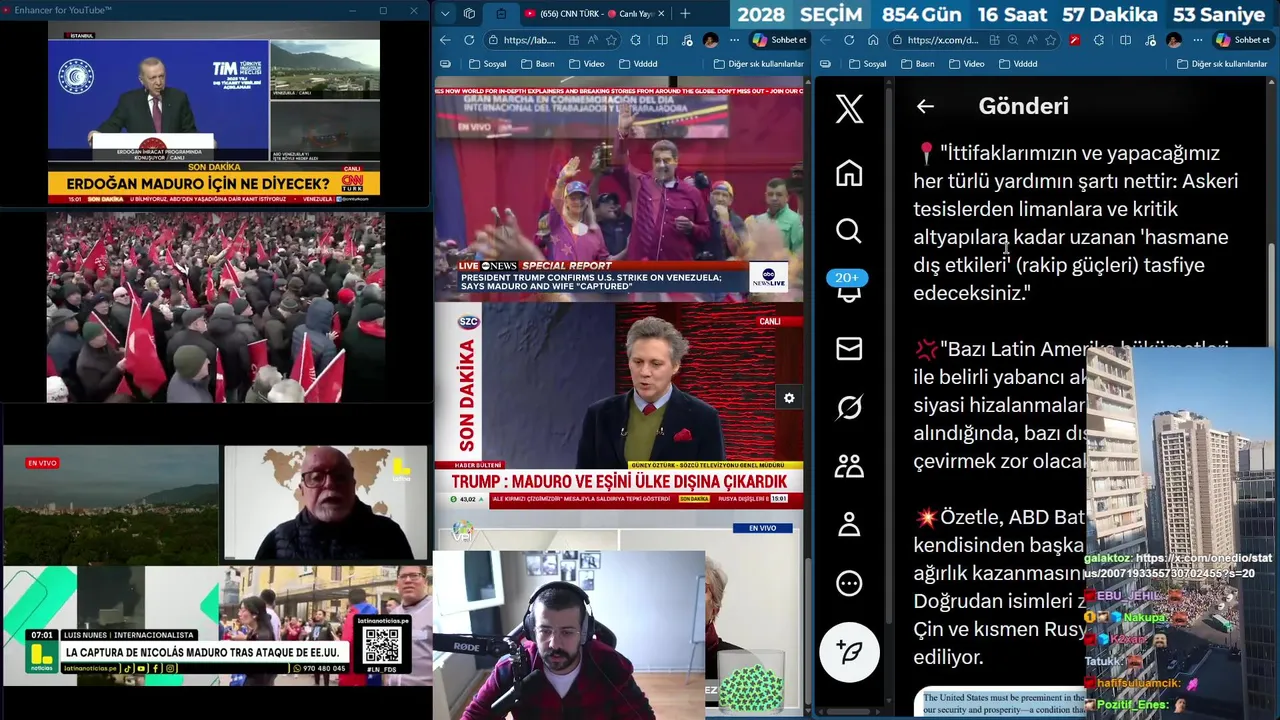1280x720 pixels.
Task: Expand the tab search dropdown chevron
Action: (445, 14)
